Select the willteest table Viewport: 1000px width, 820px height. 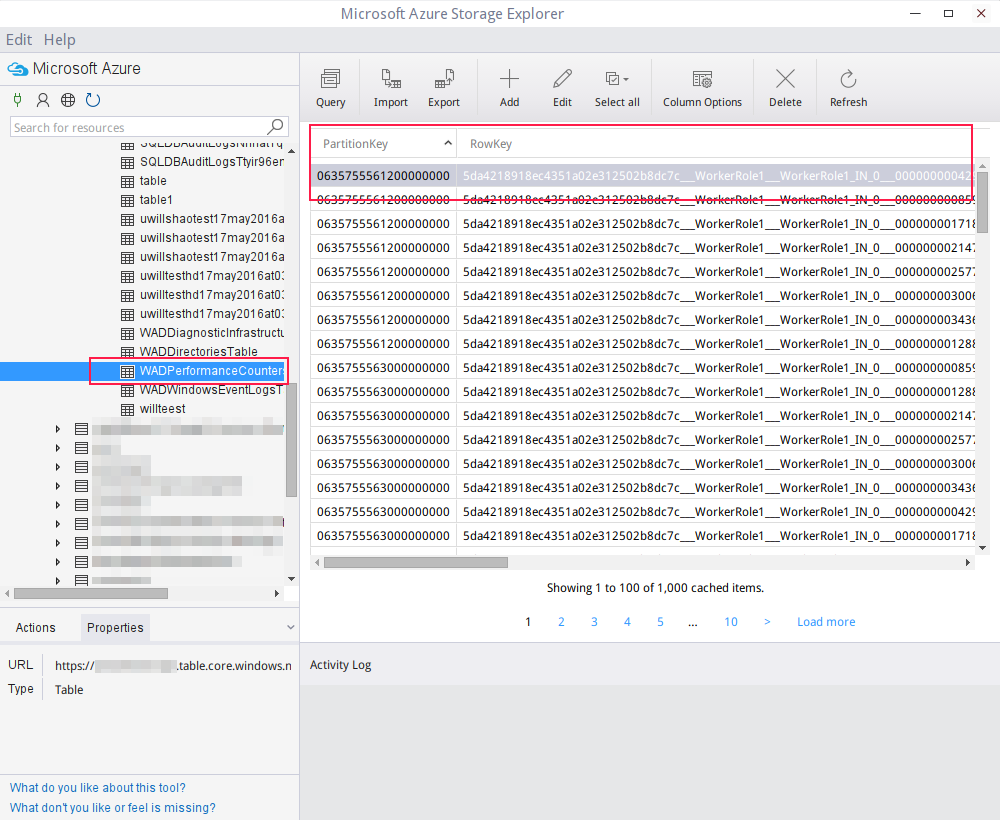pos(163,409)
